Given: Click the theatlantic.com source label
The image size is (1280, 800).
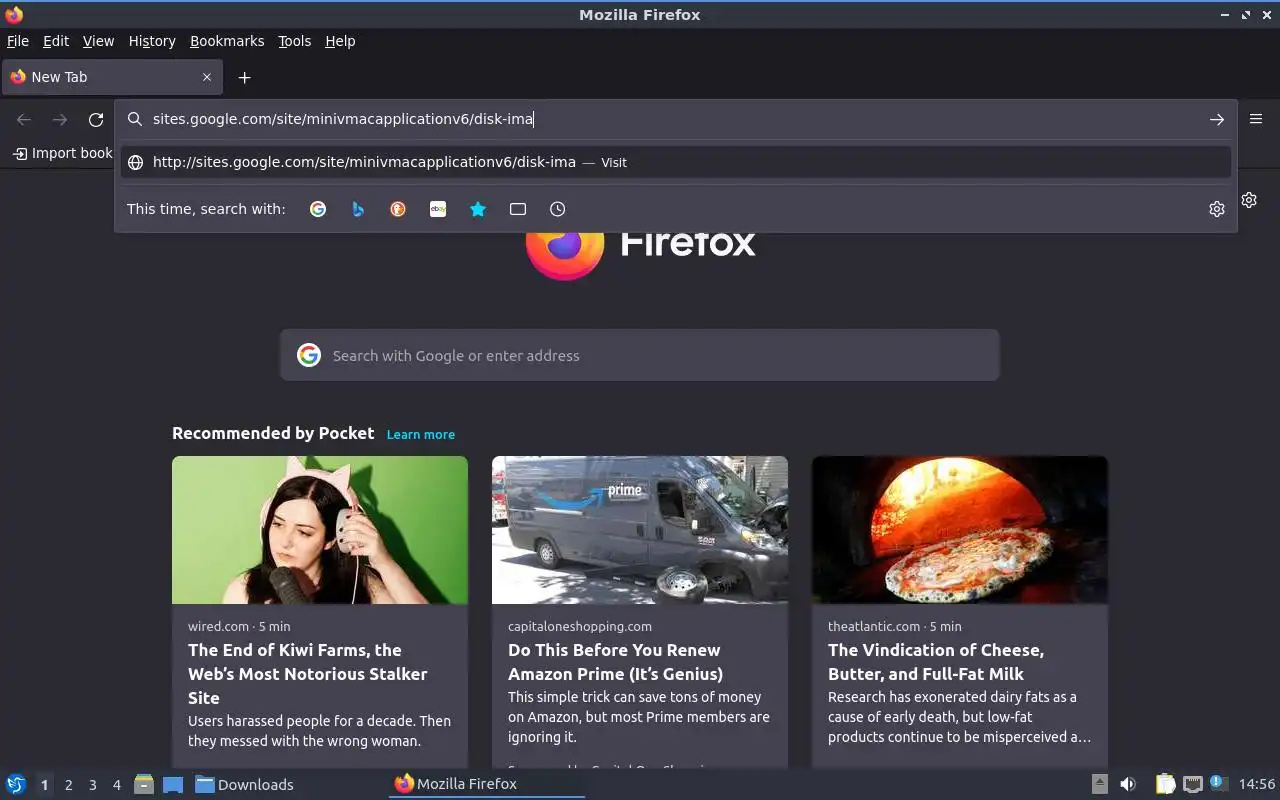Looking at the screenshot, I should tap(874, 626).
